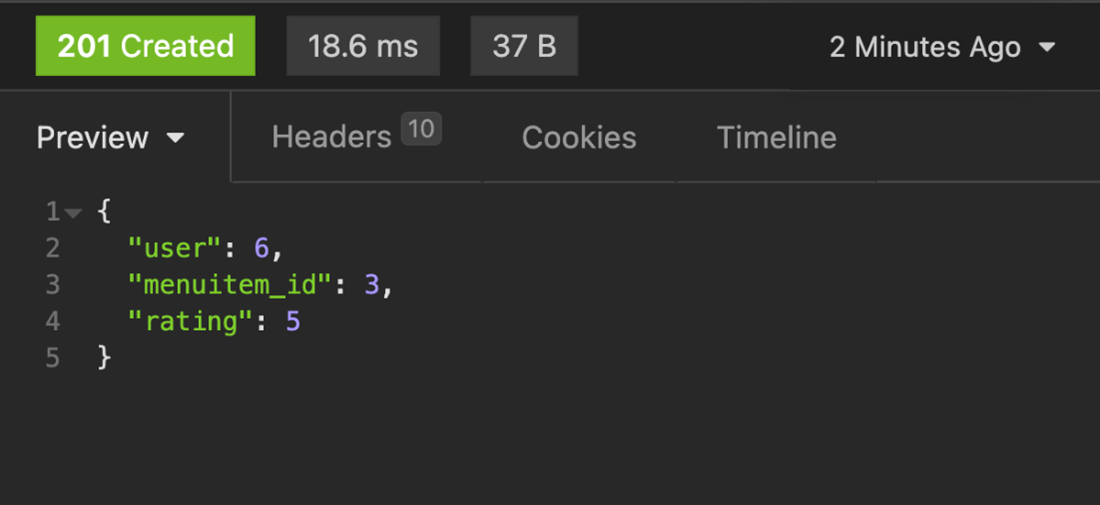Open the 2 Minutes Ago history dropdown

[942, 47]
